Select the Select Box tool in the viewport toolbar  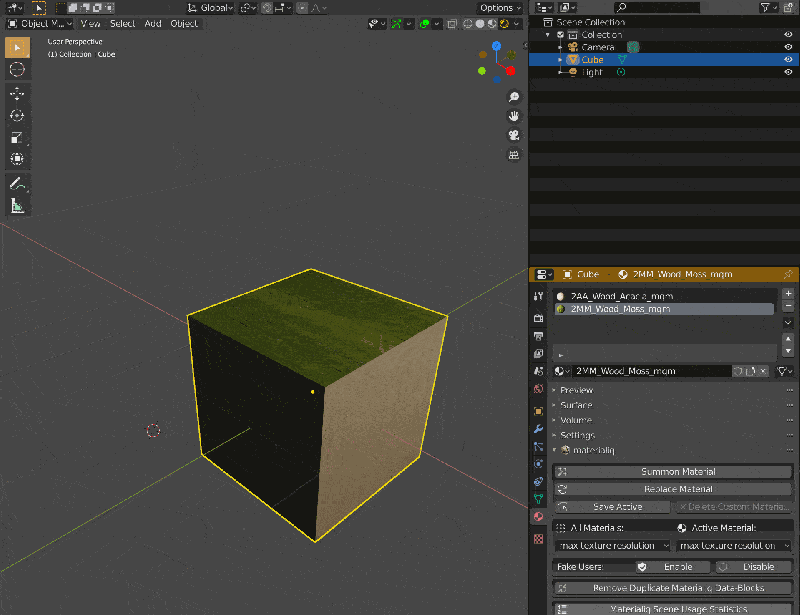17,47
